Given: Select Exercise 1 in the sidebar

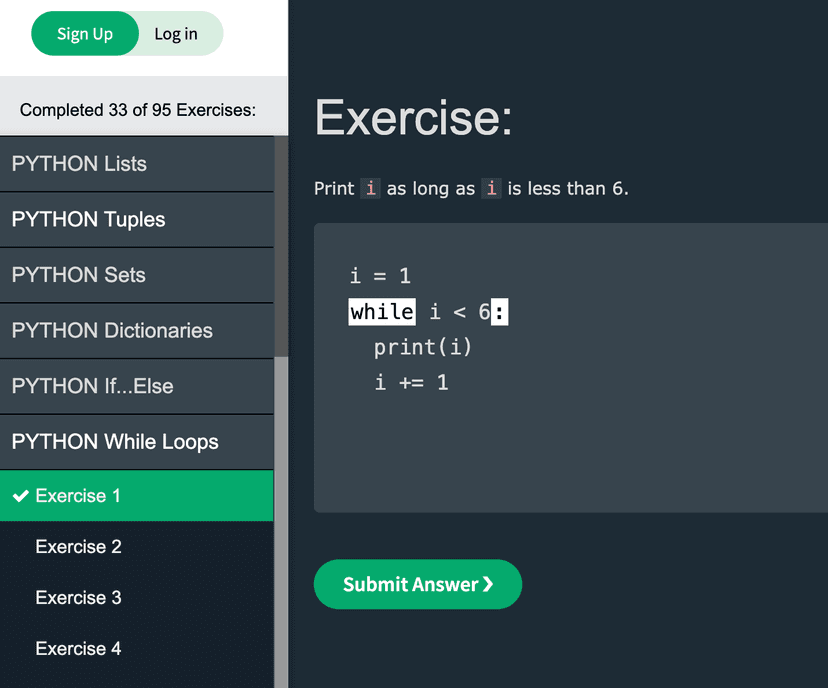Looking at the screenshot, I should point(78,496).
